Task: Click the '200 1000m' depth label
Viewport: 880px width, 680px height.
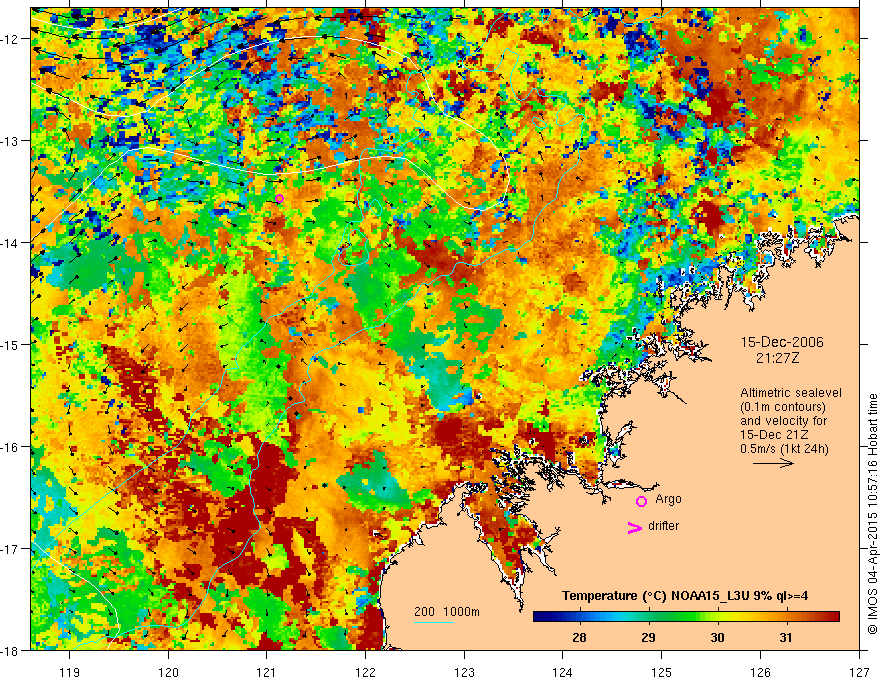Action: click(x=447, y=612)
